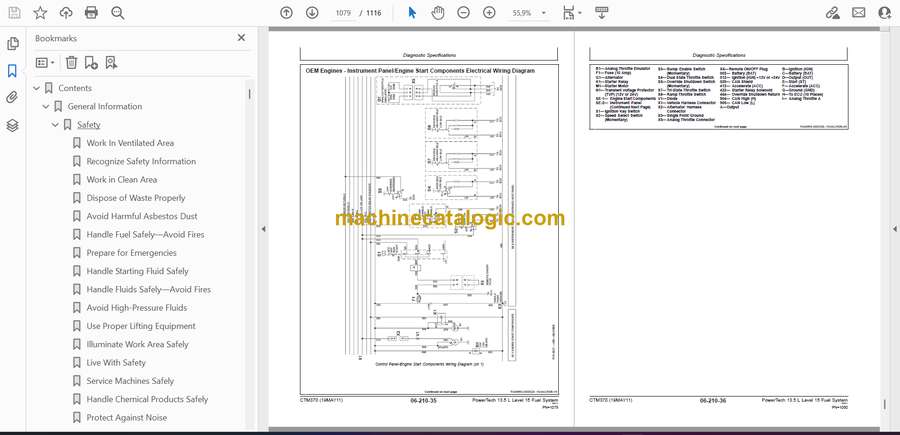Collapse left navigation pane arrow
Screen dimensions: 900x435
(263, 229)
